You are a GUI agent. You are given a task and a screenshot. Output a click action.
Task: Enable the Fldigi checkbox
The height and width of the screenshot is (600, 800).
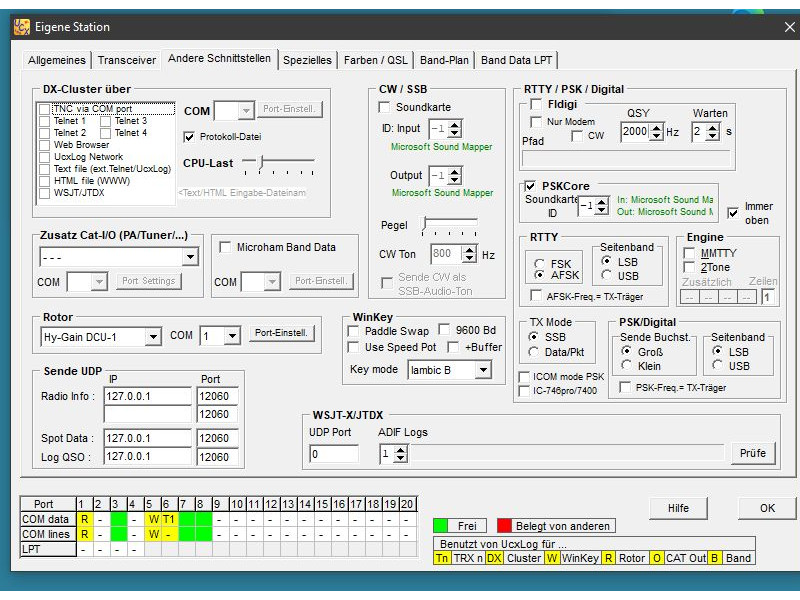coord(535,105)
